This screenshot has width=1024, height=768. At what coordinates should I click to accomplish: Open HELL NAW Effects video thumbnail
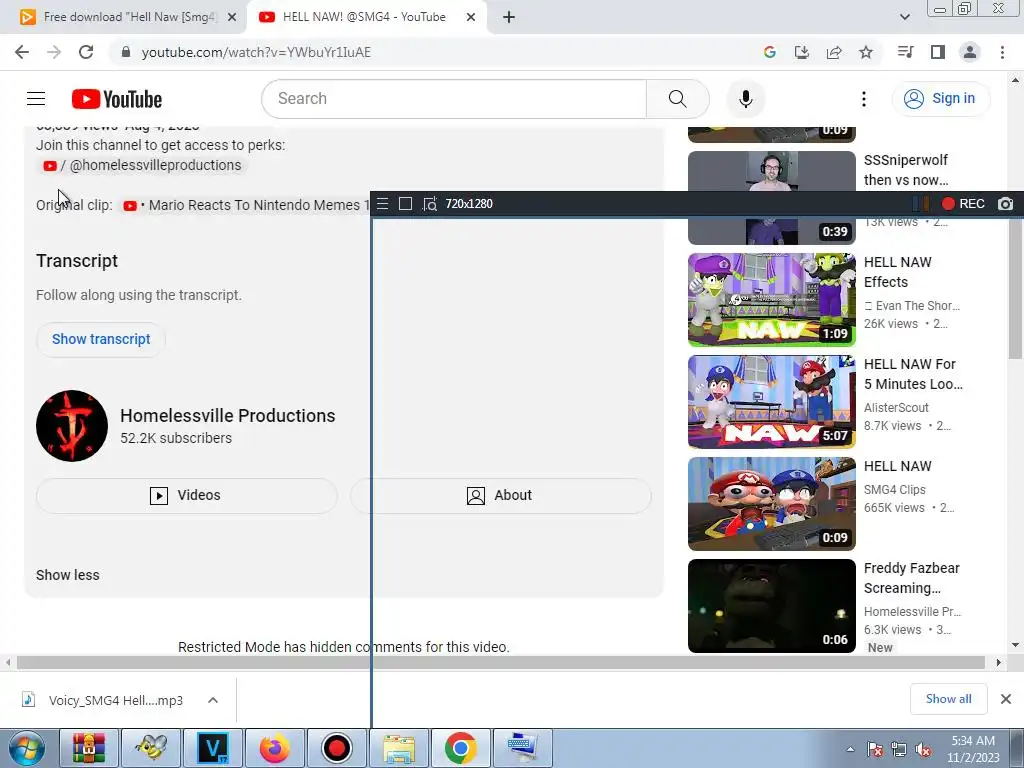point(771,300)
